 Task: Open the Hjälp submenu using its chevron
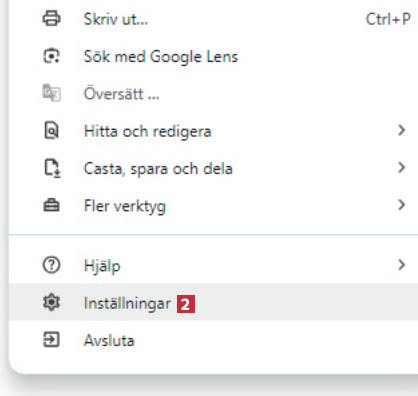[402, 265]
